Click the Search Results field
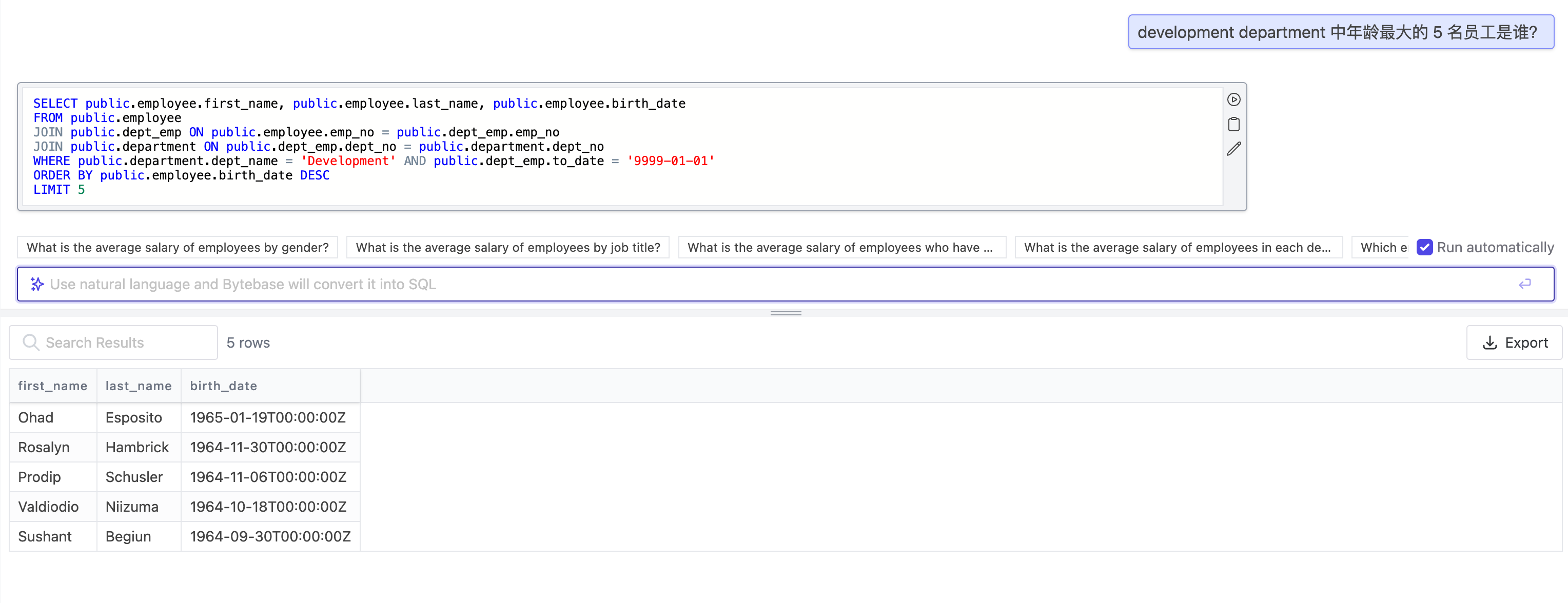This screenshot has width=1568, height=603. click(x=122, y=343)
